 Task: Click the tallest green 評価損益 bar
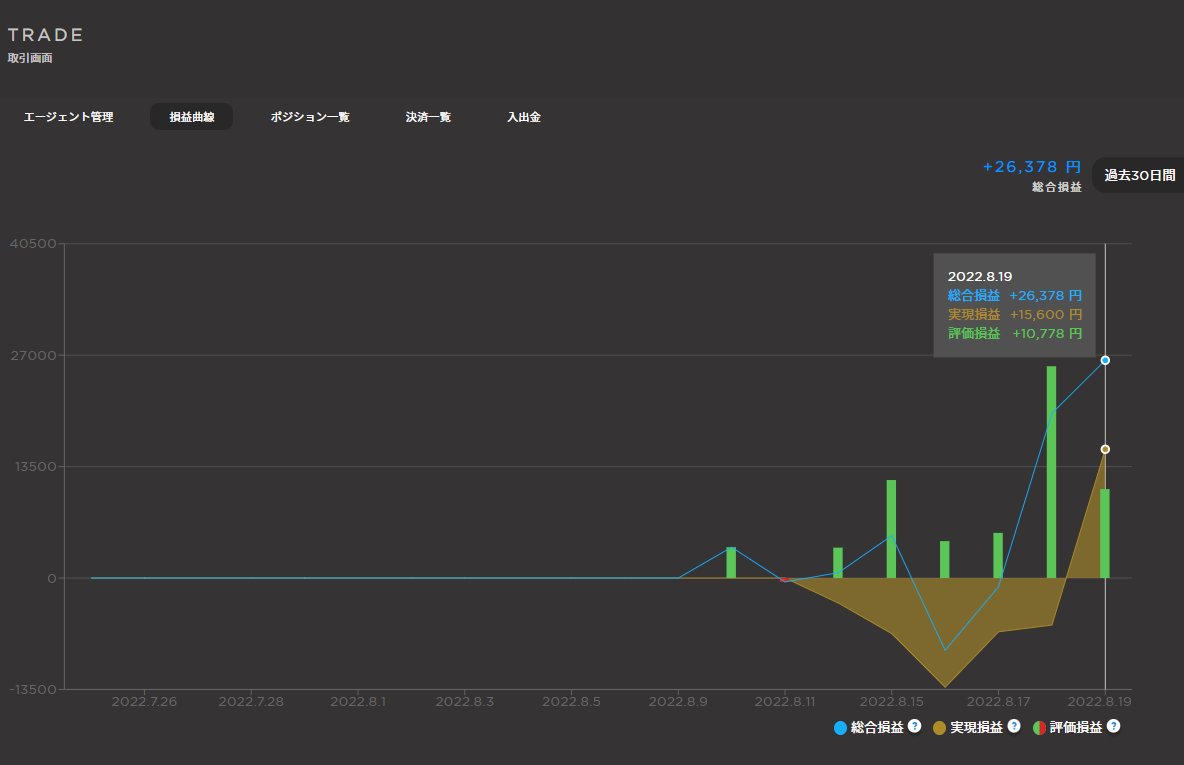1051,472
